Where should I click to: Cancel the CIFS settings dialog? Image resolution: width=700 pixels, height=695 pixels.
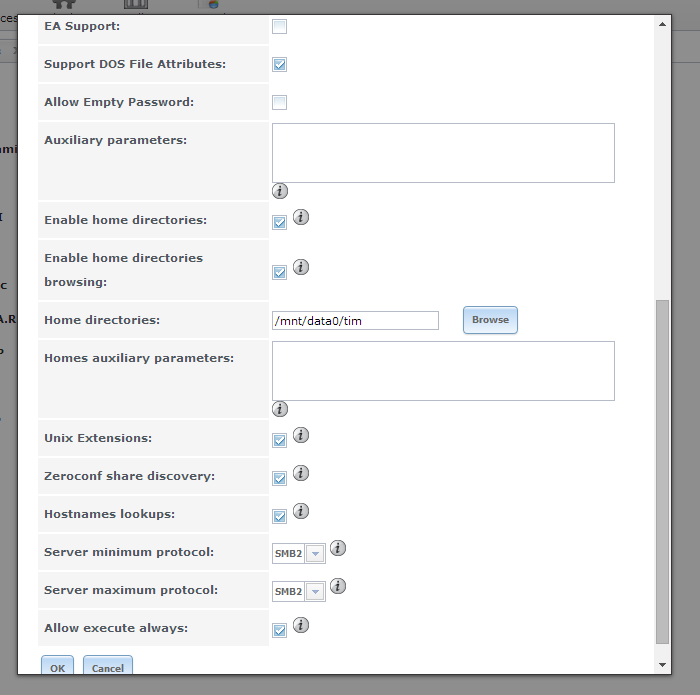pyautogui.click(x=108, y=666)
